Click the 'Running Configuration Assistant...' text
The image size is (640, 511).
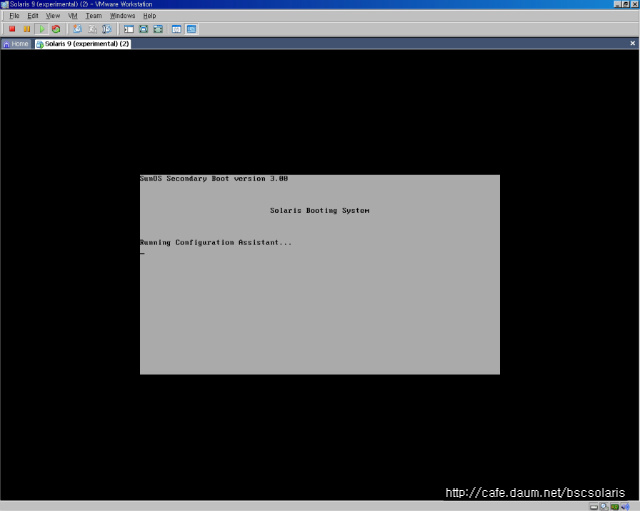[216, 242]
